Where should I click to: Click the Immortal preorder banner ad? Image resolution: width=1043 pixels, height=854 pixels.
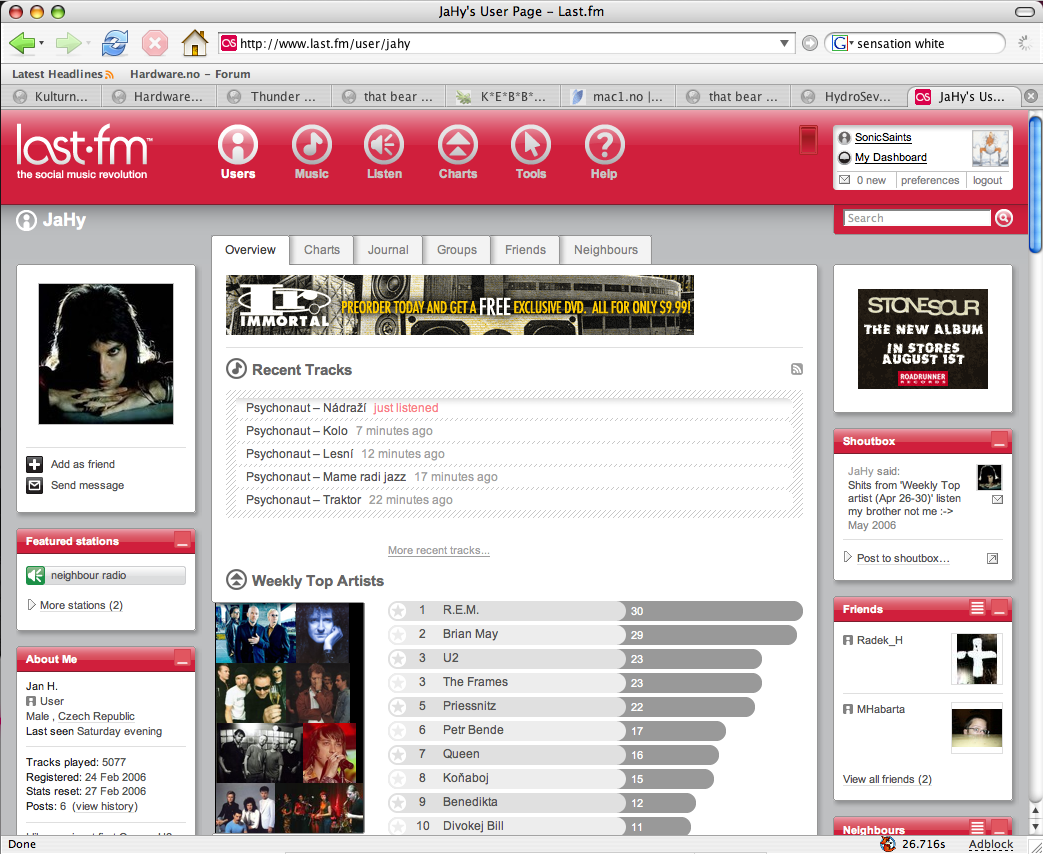pos(460,305)
